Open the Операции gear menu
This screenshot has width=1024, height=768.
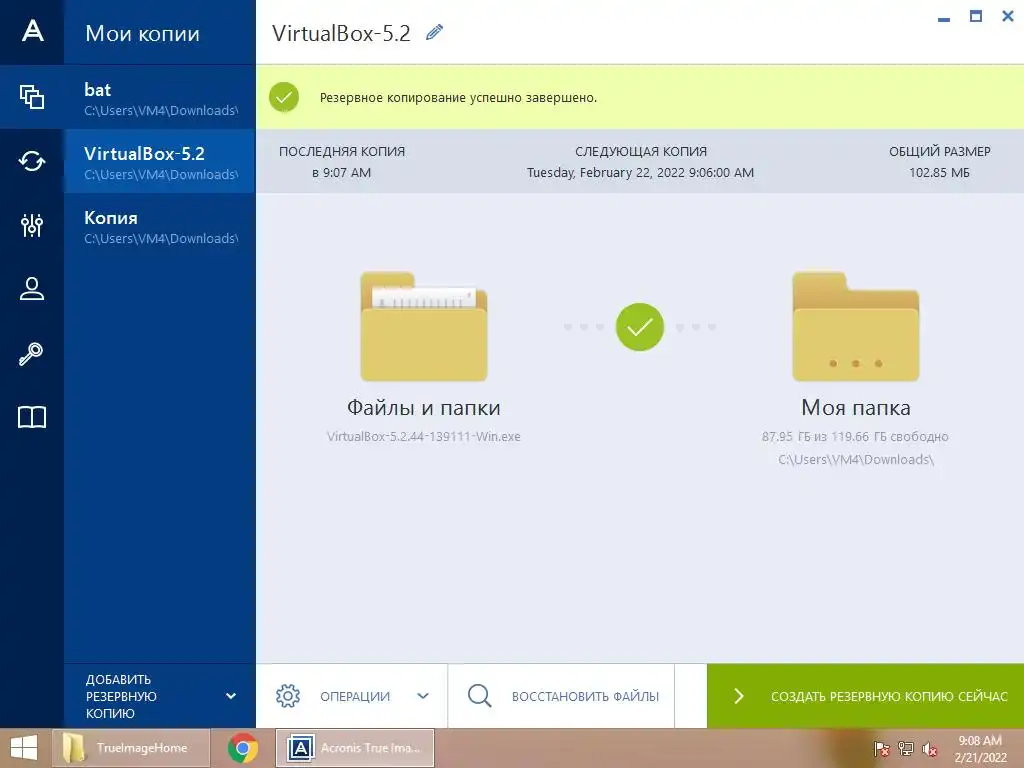pyautogui.click(x=288, y=696)
